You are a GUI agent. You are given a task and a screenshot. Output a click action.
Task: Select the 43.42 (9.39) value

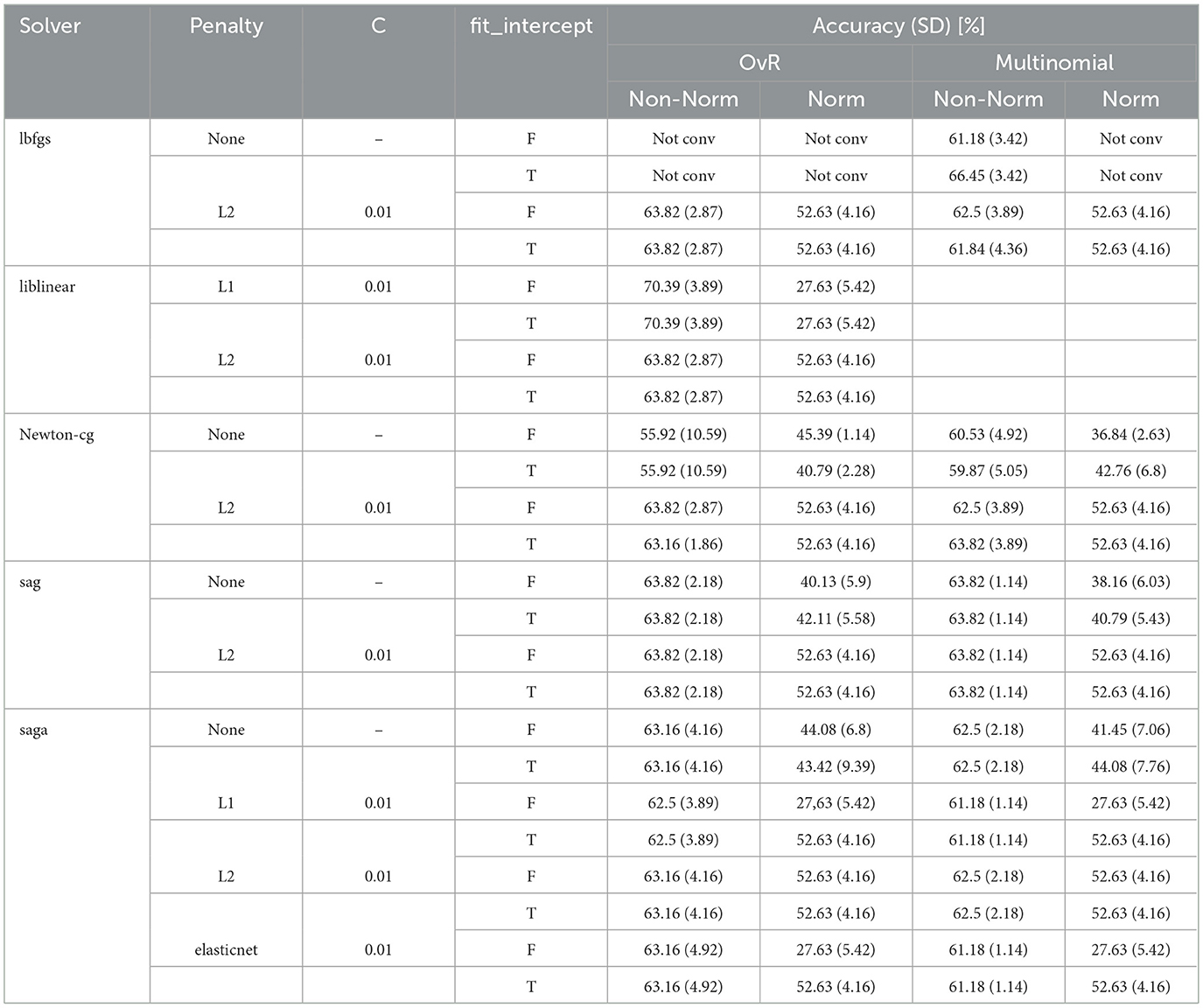(836, 766)
